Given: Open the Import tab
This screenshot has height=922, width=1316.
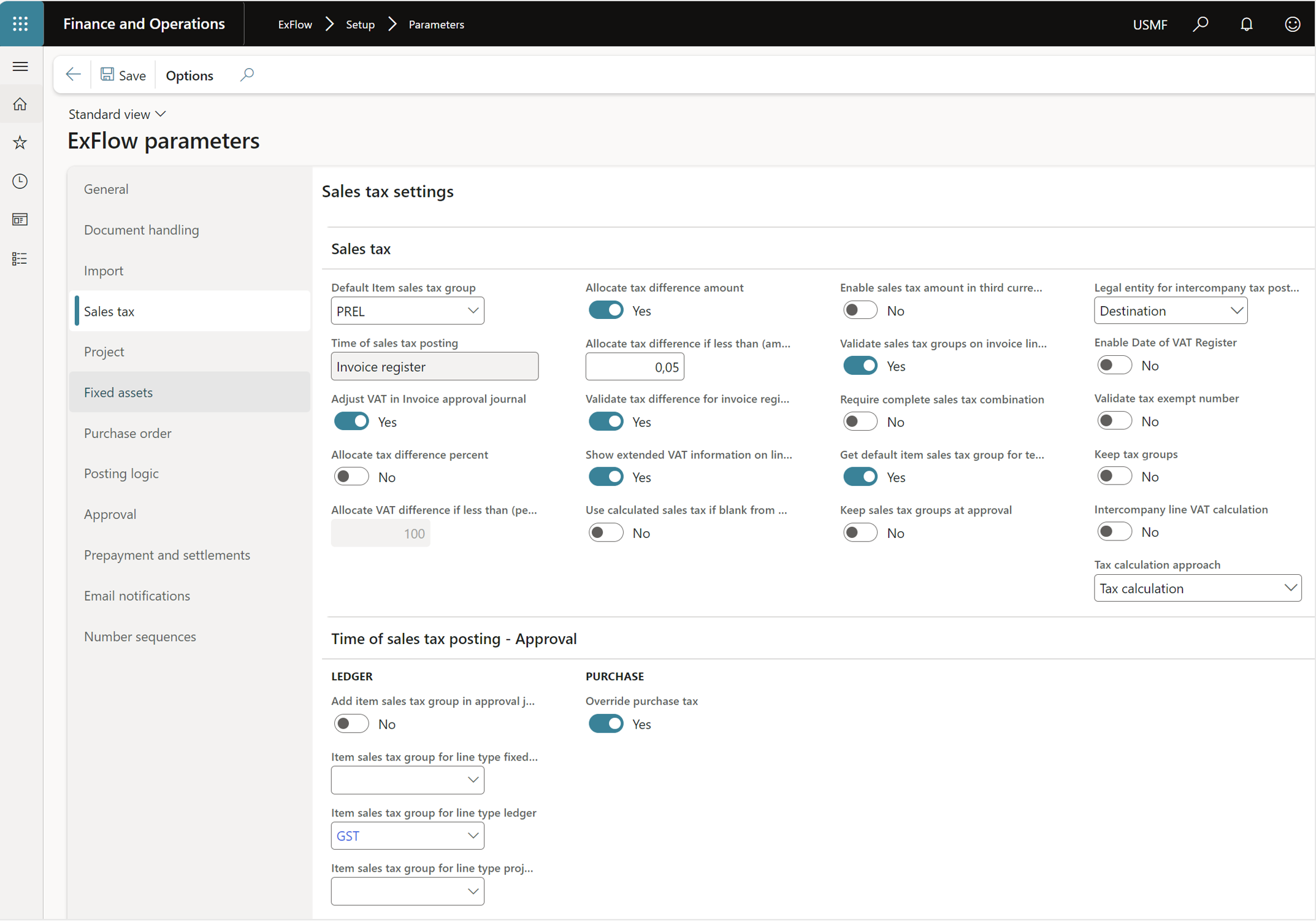Looking at the screenshot, I should [189, 271].
